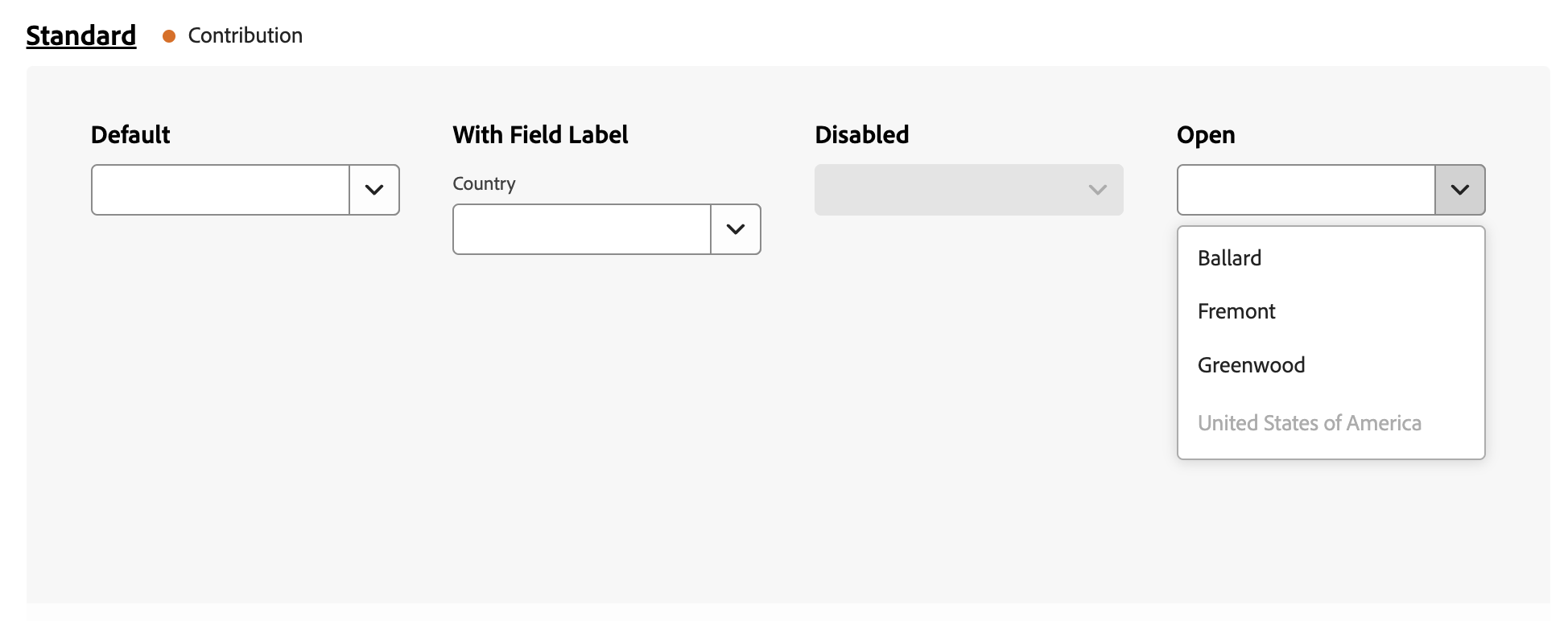Choose Ballard from the open list

coord(1331,258)
